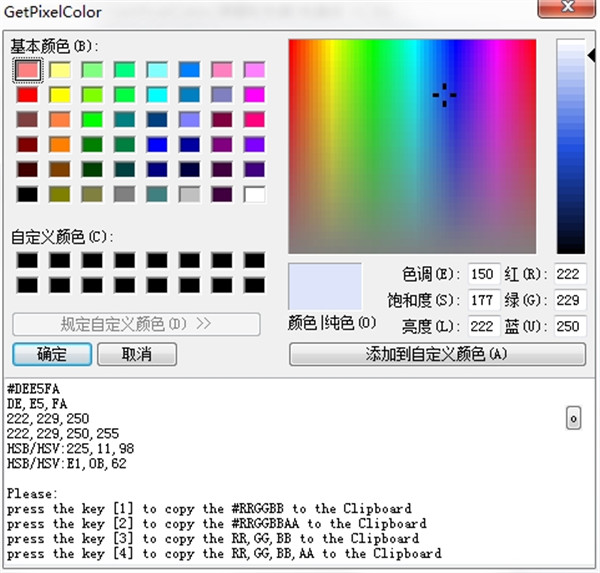The width and height of the screenshot is (600, 573).
Task: Select the light yellow swatch in first row
Action: [60, 70]
